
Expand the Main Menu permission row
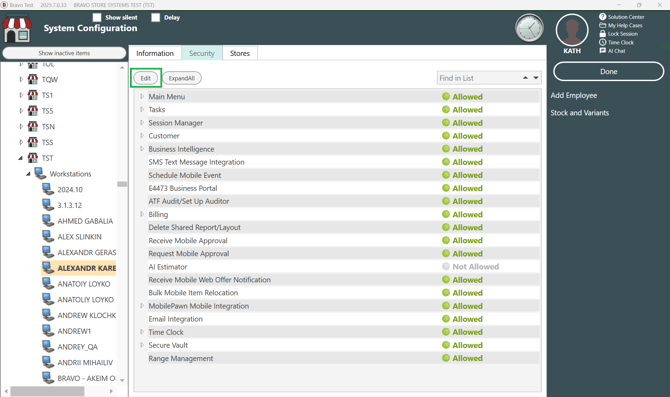pos(142,97)
